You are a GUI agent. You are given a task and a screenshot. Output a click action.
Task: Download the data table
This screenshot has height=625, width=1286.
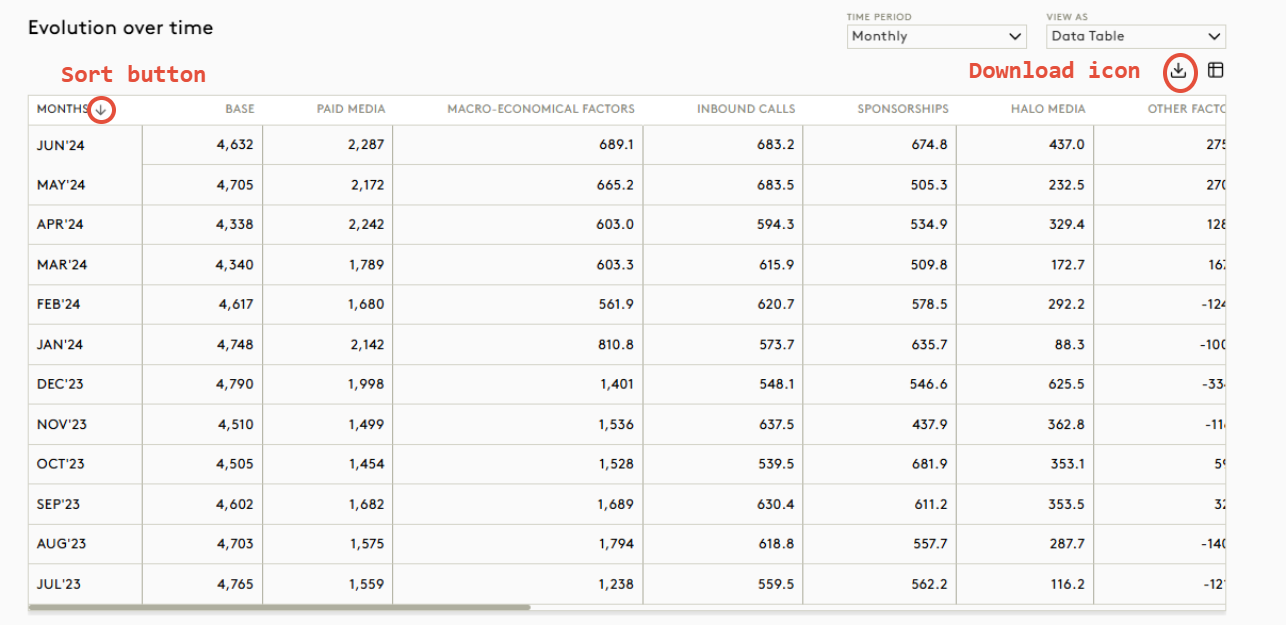(1179, 70)
